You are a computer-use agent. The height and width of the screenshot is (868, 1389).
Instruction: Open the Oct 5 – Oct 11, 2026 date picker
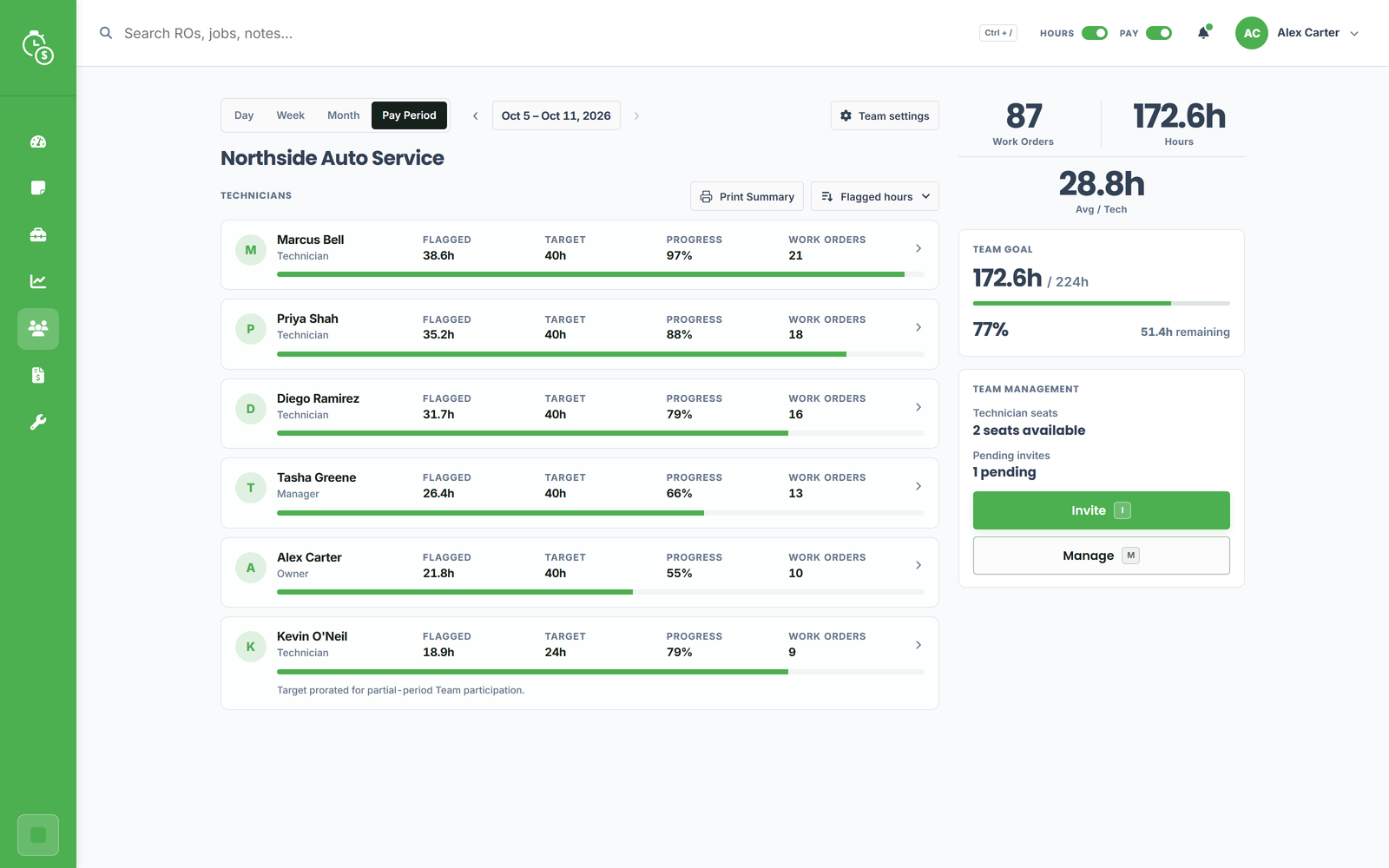coord(556,115)
